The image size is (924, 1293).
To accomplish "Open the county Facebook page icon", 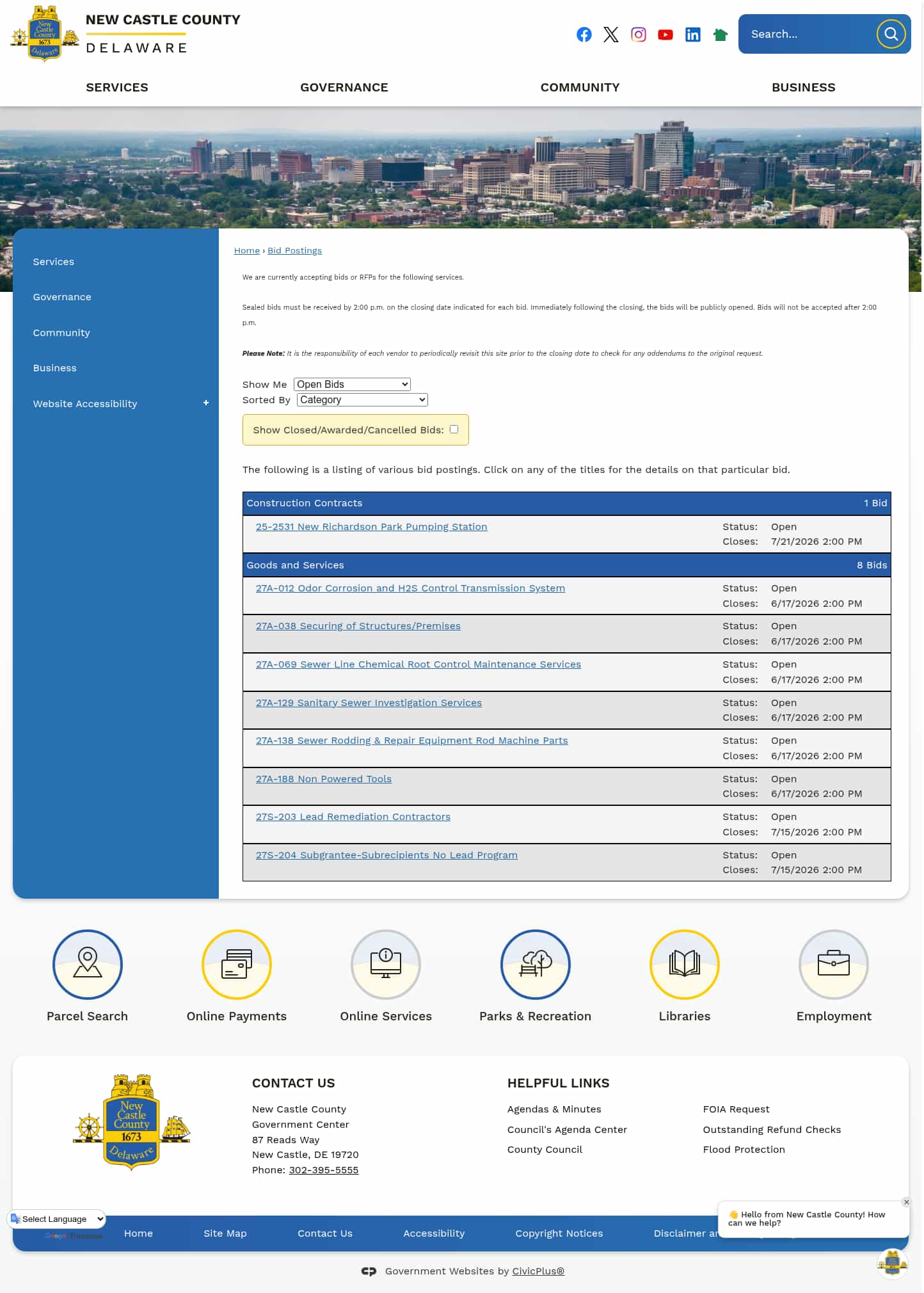I will tap(584, 35).
